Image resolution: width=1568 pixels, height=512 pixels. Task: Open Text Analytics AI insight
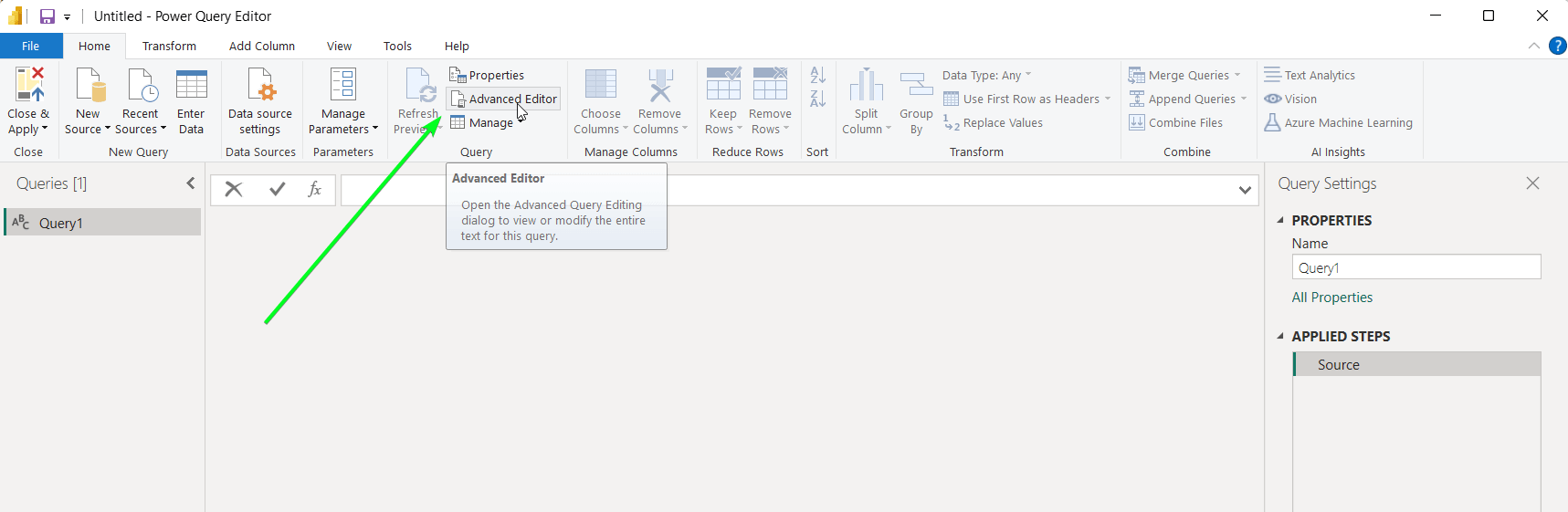click(1310, 75)
